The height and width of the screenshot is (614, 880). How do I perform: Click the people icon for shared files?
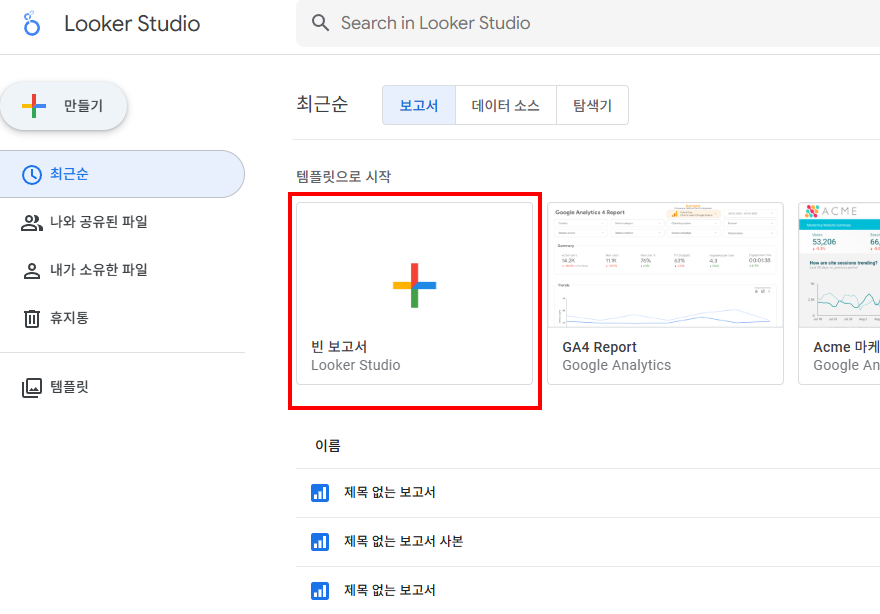(x=31, y=223)
